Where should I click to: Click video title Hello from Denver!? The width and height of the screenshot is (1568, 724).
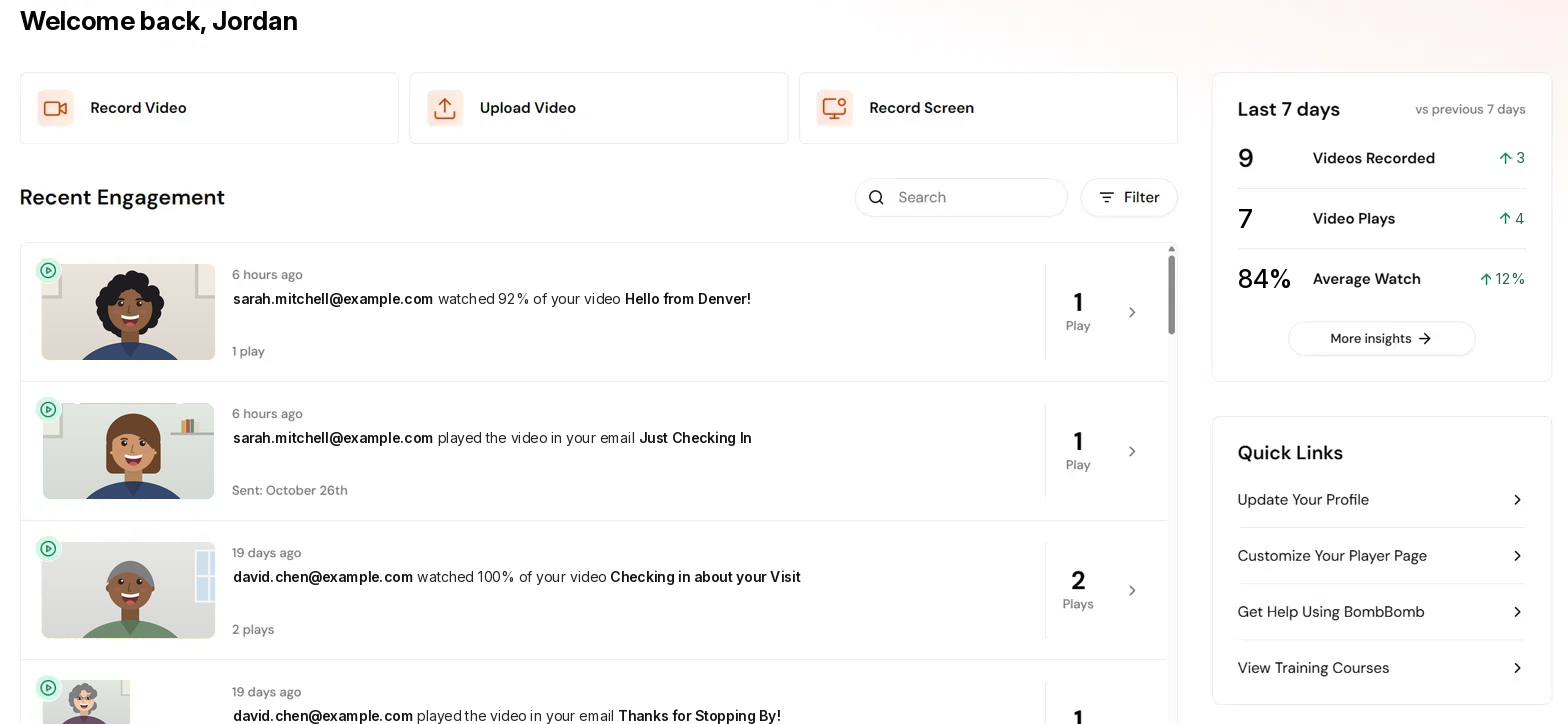(687, 299)
